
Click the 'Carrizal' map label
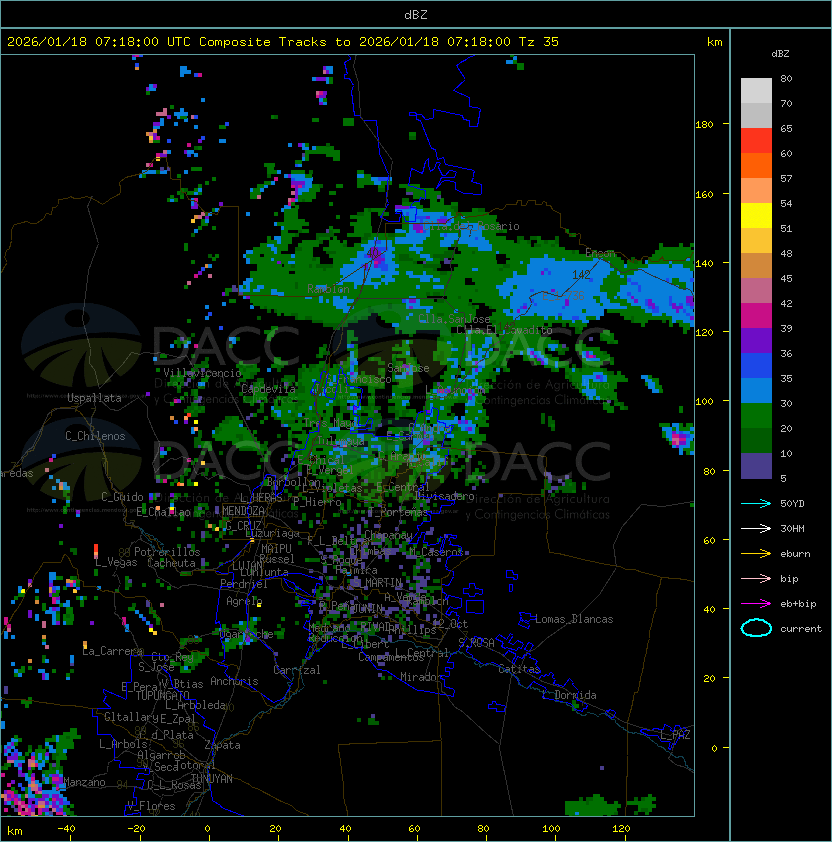coord(297,670)
